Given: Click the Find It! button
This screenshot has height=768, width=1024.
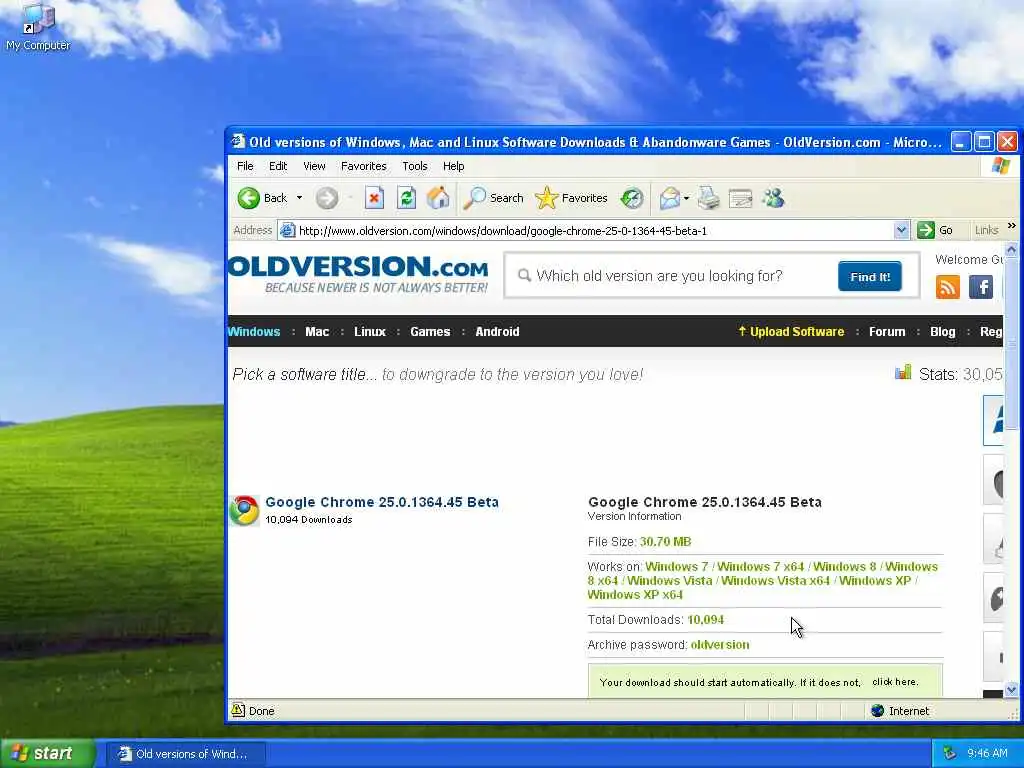Looking at the screenshot, I should point(870,276).
